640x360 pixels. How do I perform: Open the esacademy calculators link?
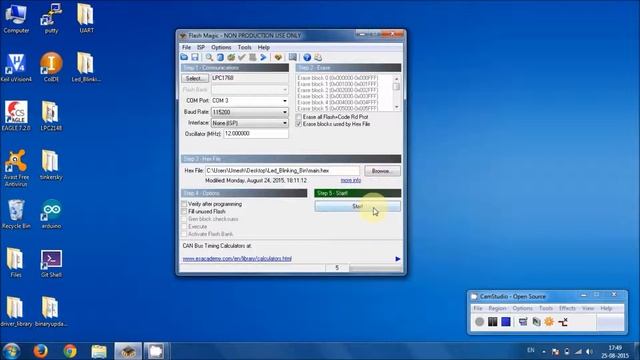click(237, 259)
